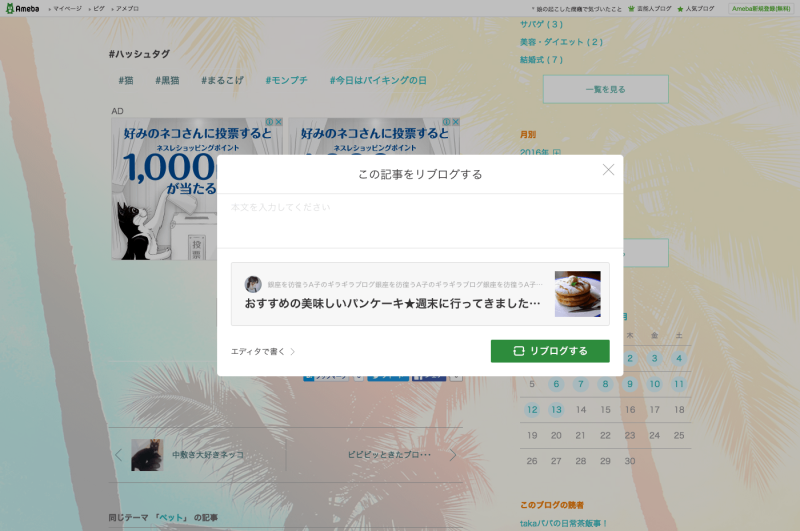Click Ameba新規登録(無料) button
Viewport: 800px width, 531px height.
[761, 9]
